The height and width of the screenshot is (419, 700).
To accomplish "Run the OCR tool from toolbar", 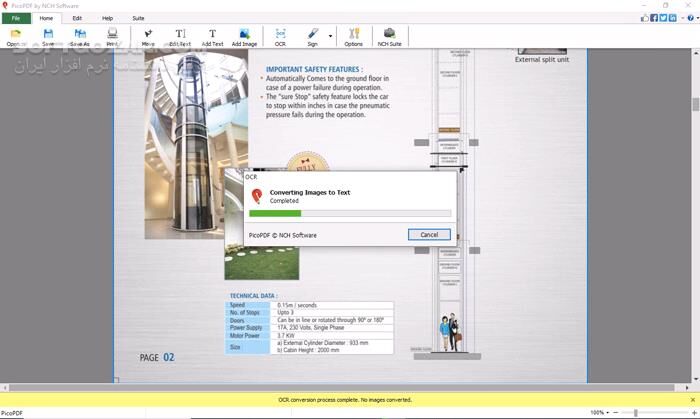I will (280, 37).
